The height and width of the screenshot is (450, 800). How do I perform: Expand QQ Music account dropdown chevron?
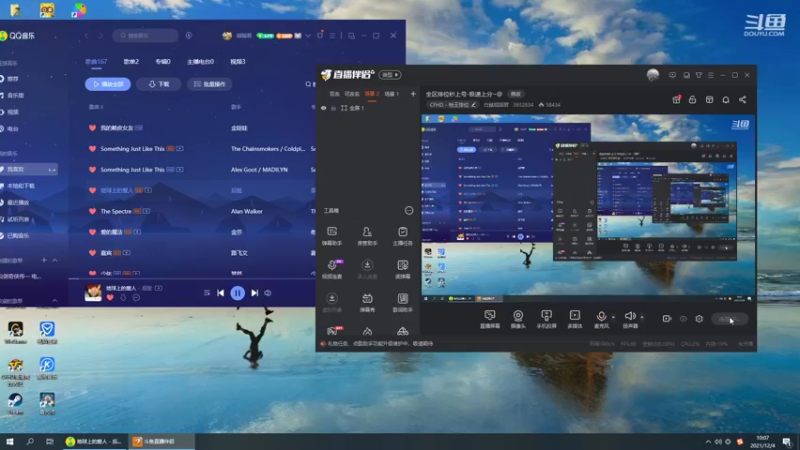click(x=308, y=36)
